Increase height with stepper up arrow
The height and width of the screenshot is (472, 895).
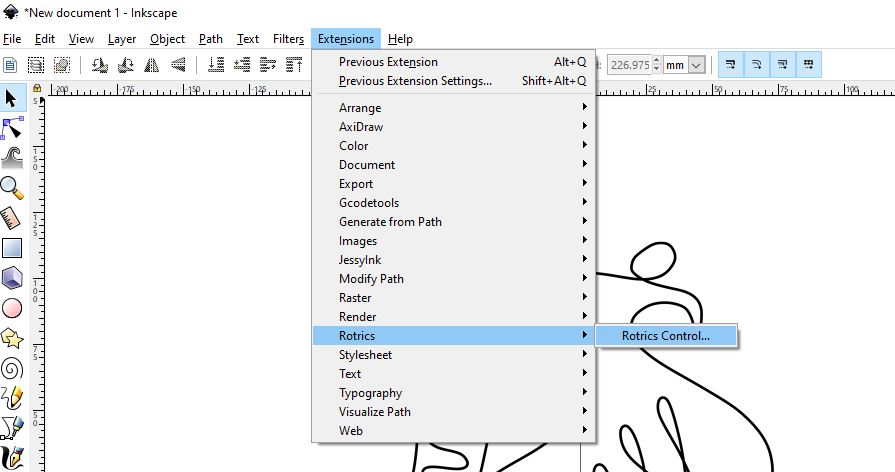[656, 60]
